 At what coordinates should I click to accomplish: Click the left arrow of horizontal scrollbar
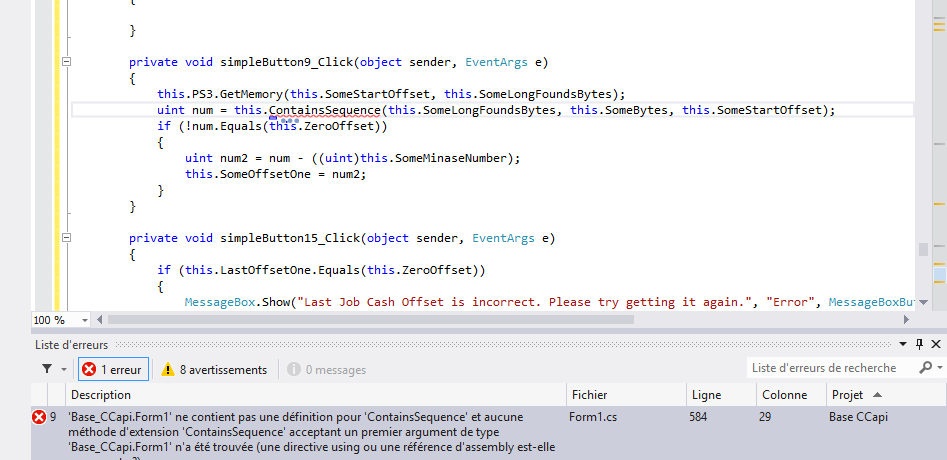[100, 319]
